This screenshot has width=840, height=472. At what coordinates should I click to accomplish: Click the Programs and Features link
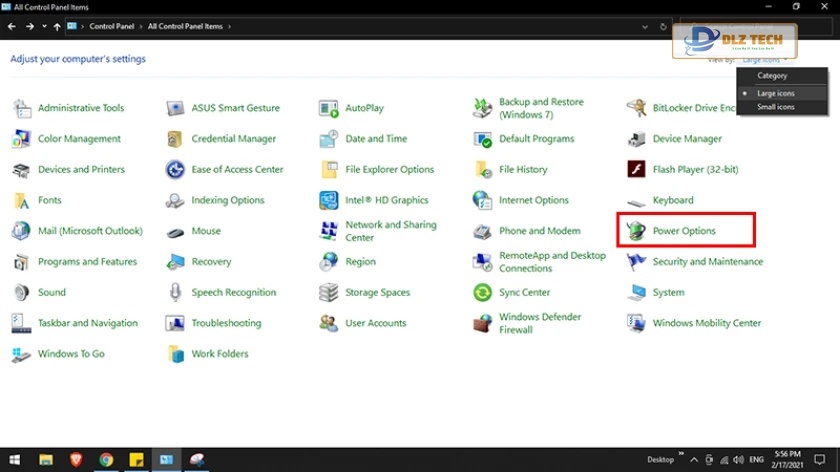click(x=87, y=262)
